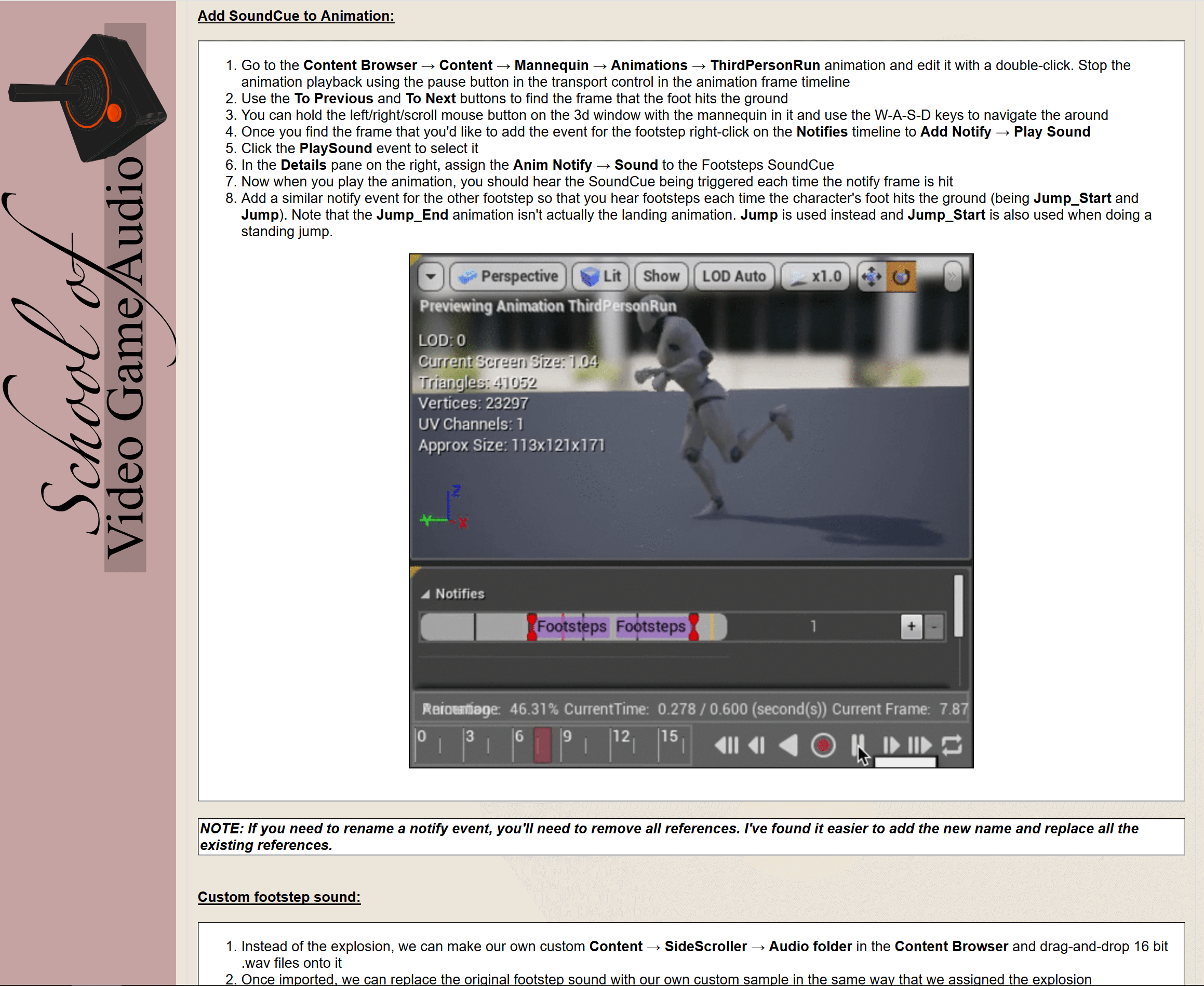The image size is (1204, 986).
Task: Jump to the animation's last frame
Action: [x=919, y=745]
